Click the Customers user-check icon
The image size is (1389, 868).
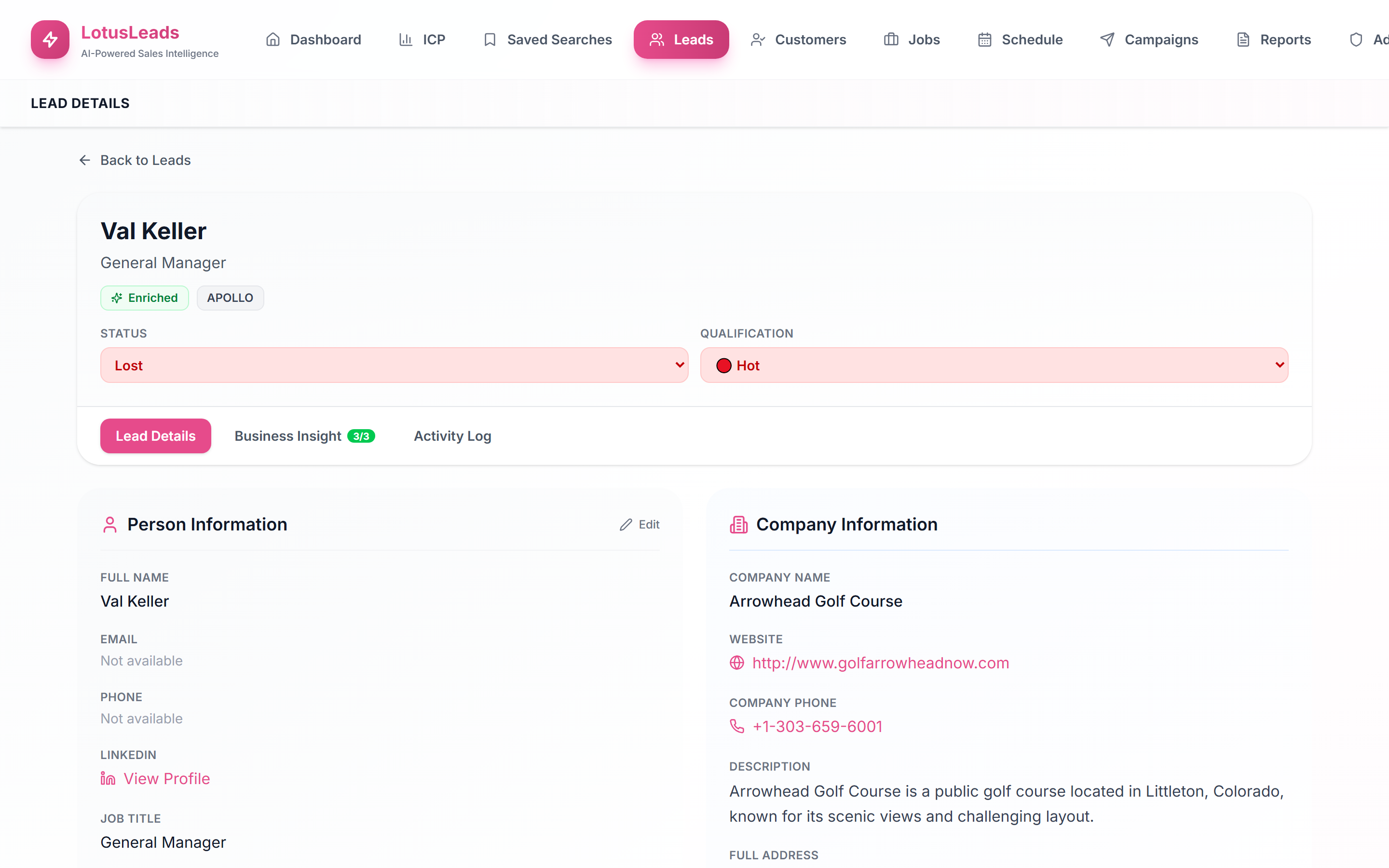[x=758, y=40]
